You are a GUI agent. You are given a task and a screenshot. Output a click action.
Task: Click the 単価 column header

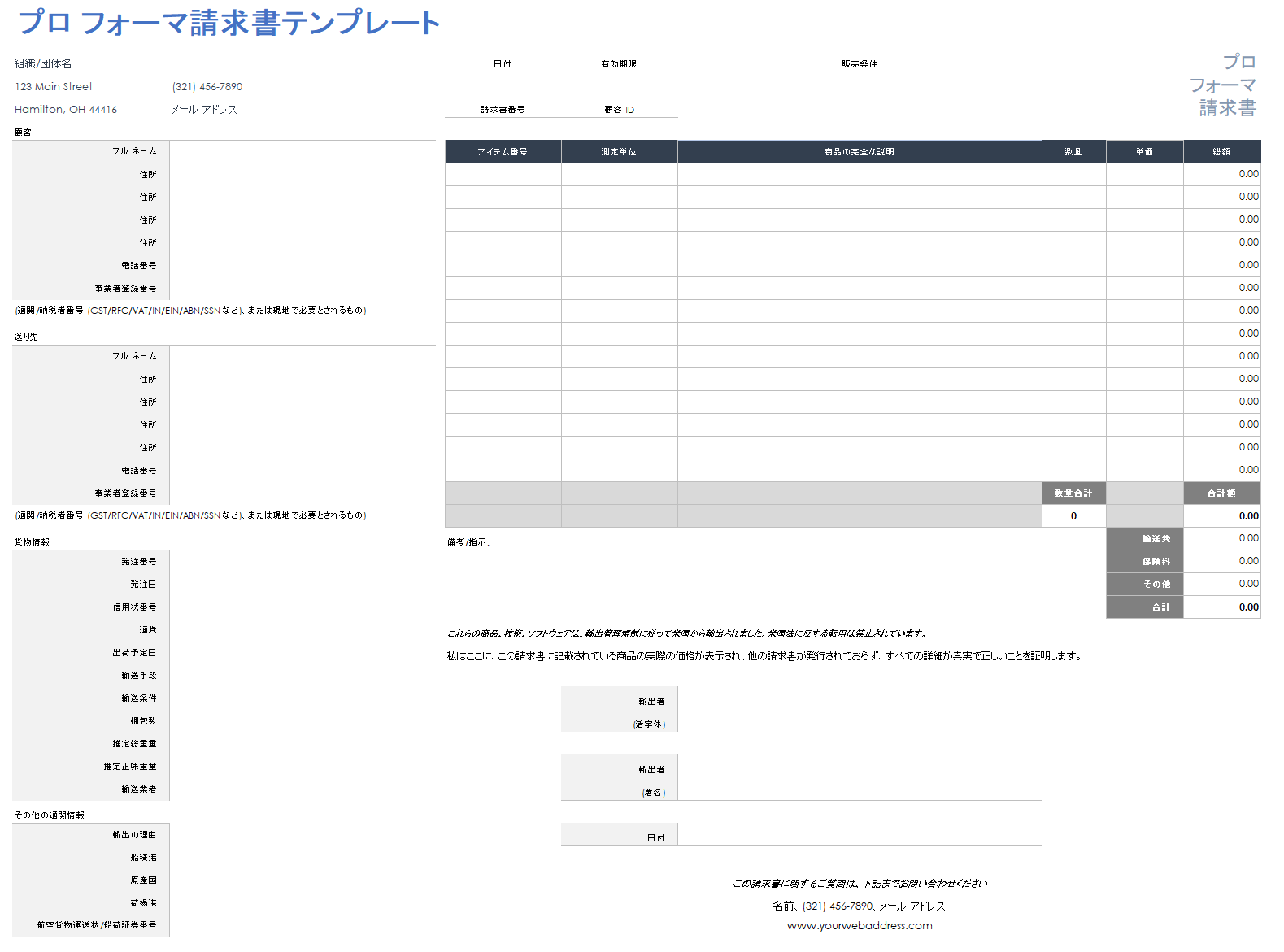pyautogui.click(x=1144, y=151)
